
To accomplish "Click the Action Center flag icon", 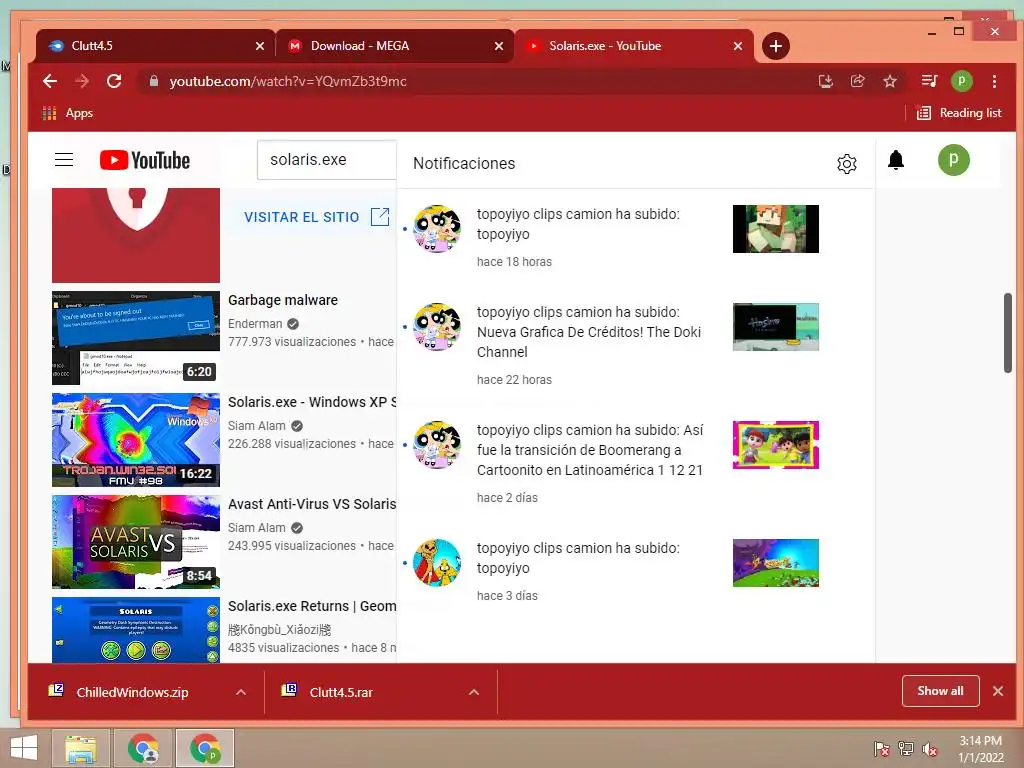I will point(882,749).
